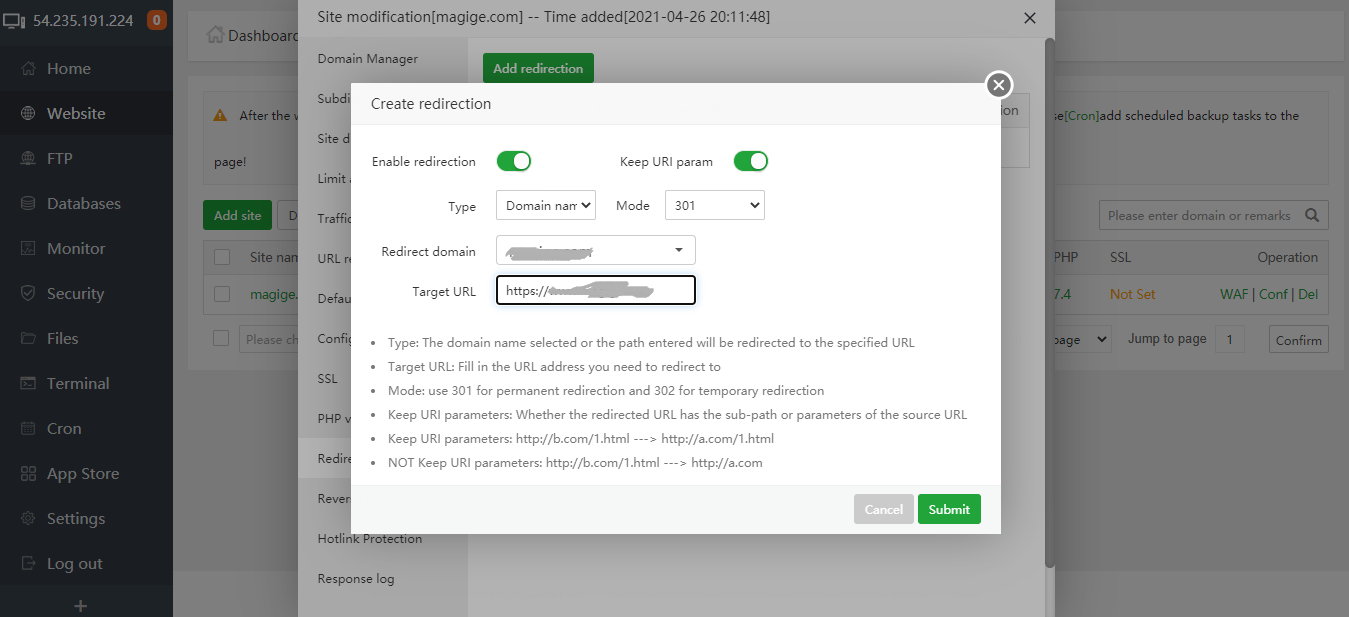The image size is (1349, 617).
Task: Open Terminal via its sidebar icon
Action: click(28, 384)
